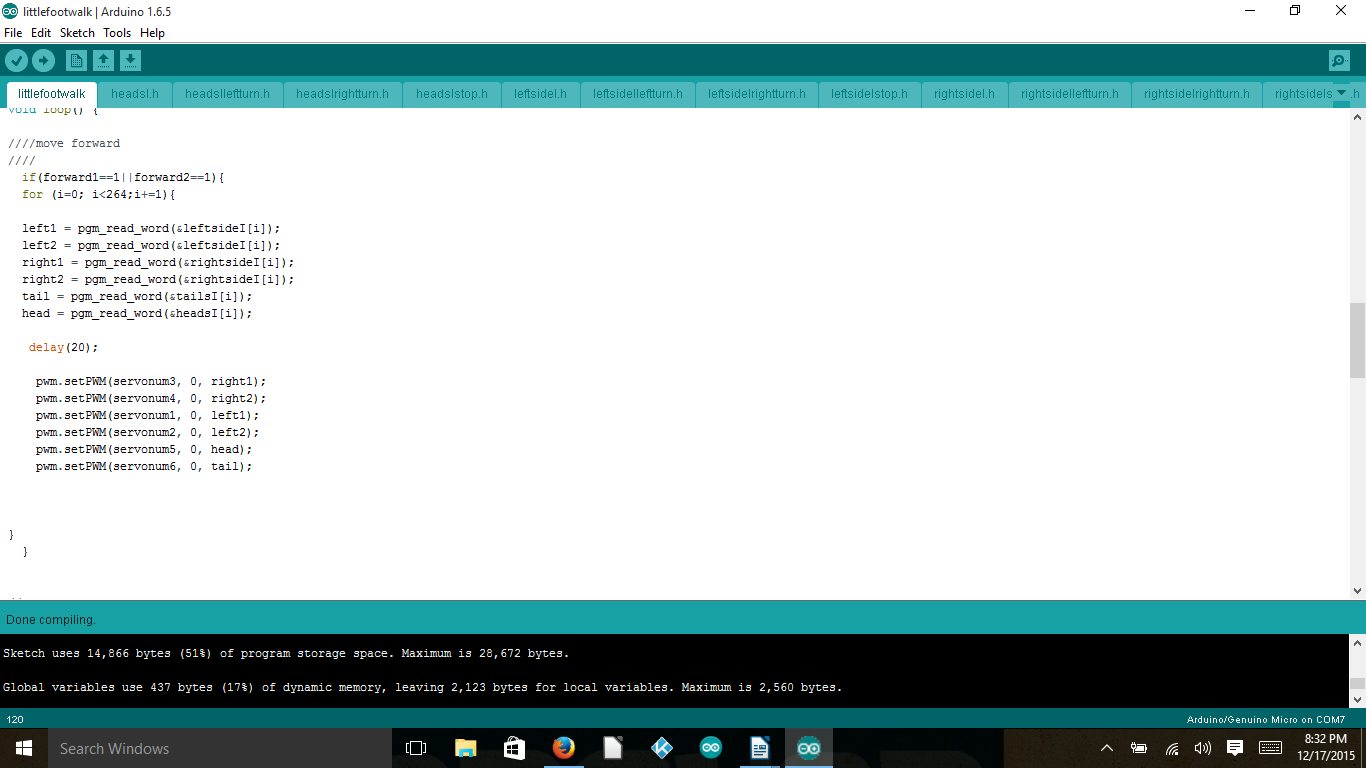Viewport: 1366px width, 768px height.
Task: Switch to the headsI.h tab
Action: tap(135, 94)
